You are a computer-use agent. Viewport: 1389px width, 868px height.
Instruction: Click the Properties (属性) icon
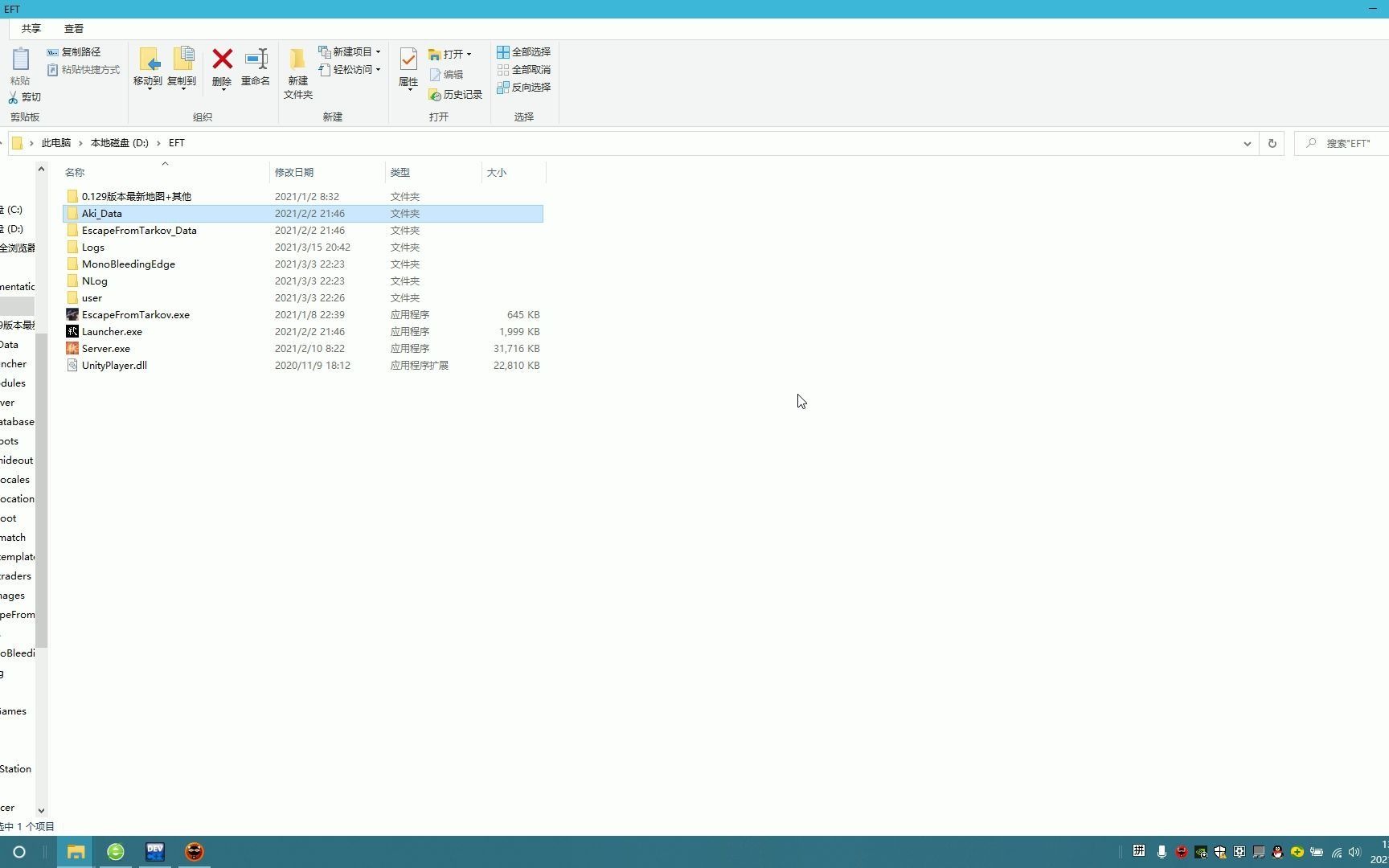click(408, 59)
